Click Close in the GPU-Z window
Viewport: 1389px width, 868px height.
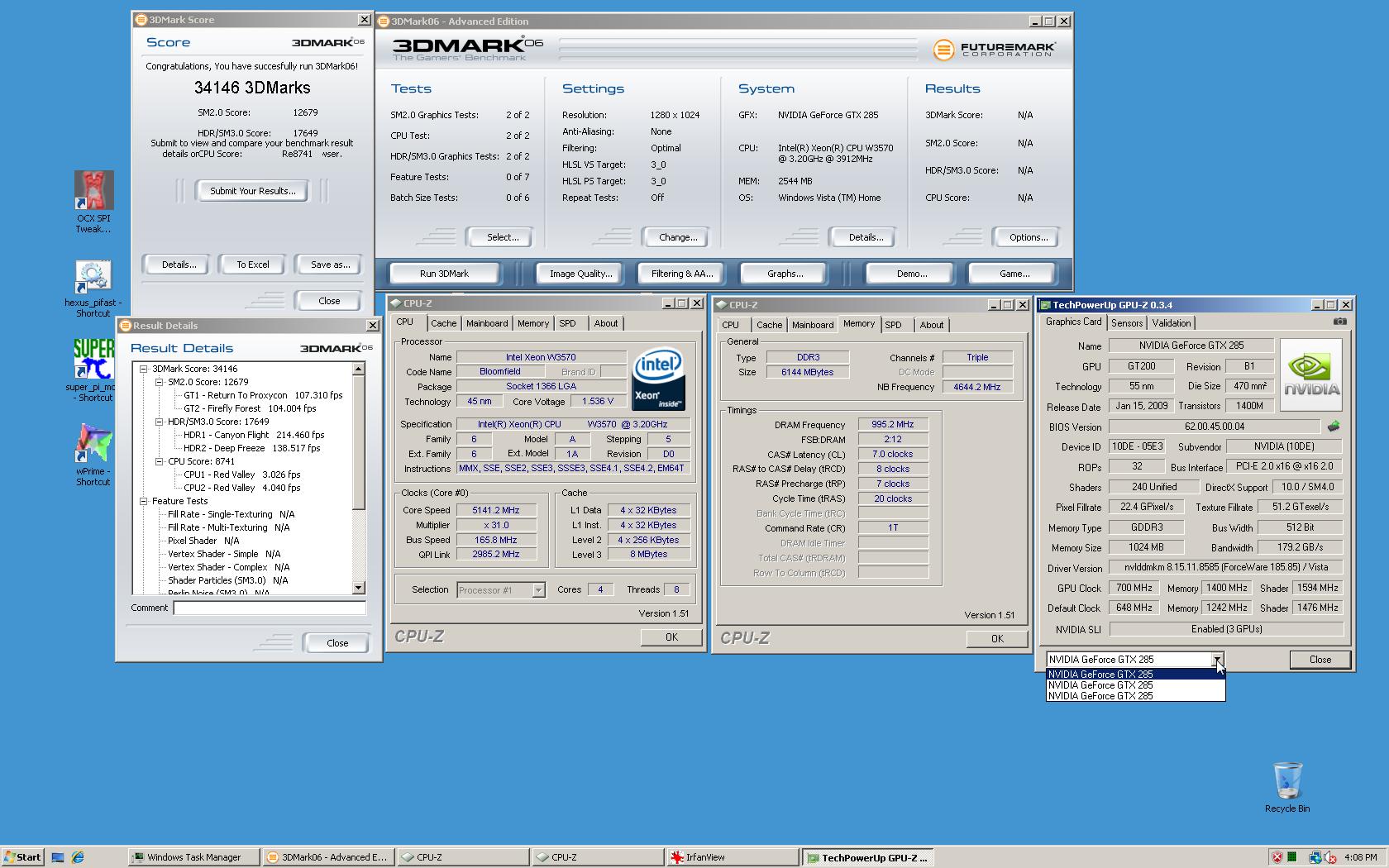pos(1320,660)
